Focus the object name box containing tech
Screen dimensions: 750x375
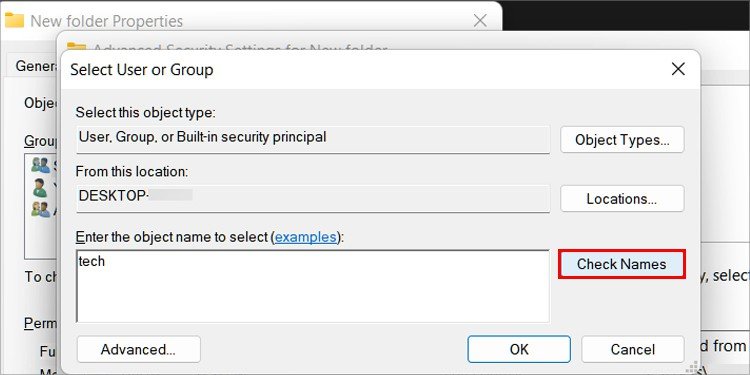[x=313, y=286]
